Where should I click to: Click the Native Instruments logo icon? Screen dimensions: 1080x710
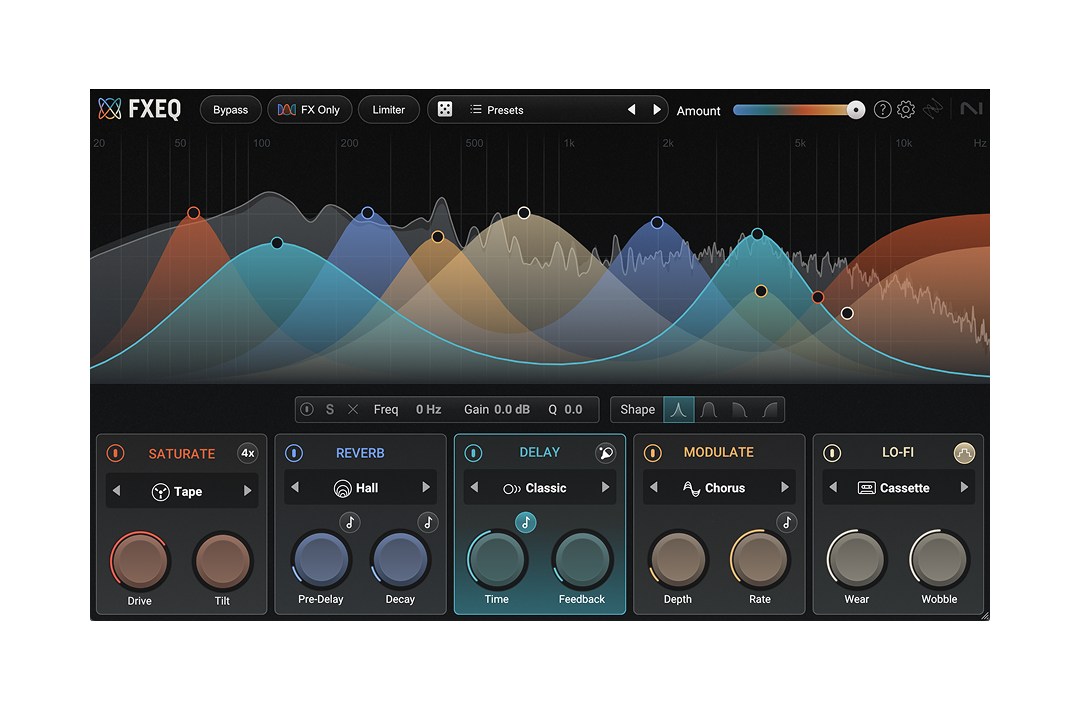pos(971,109)
